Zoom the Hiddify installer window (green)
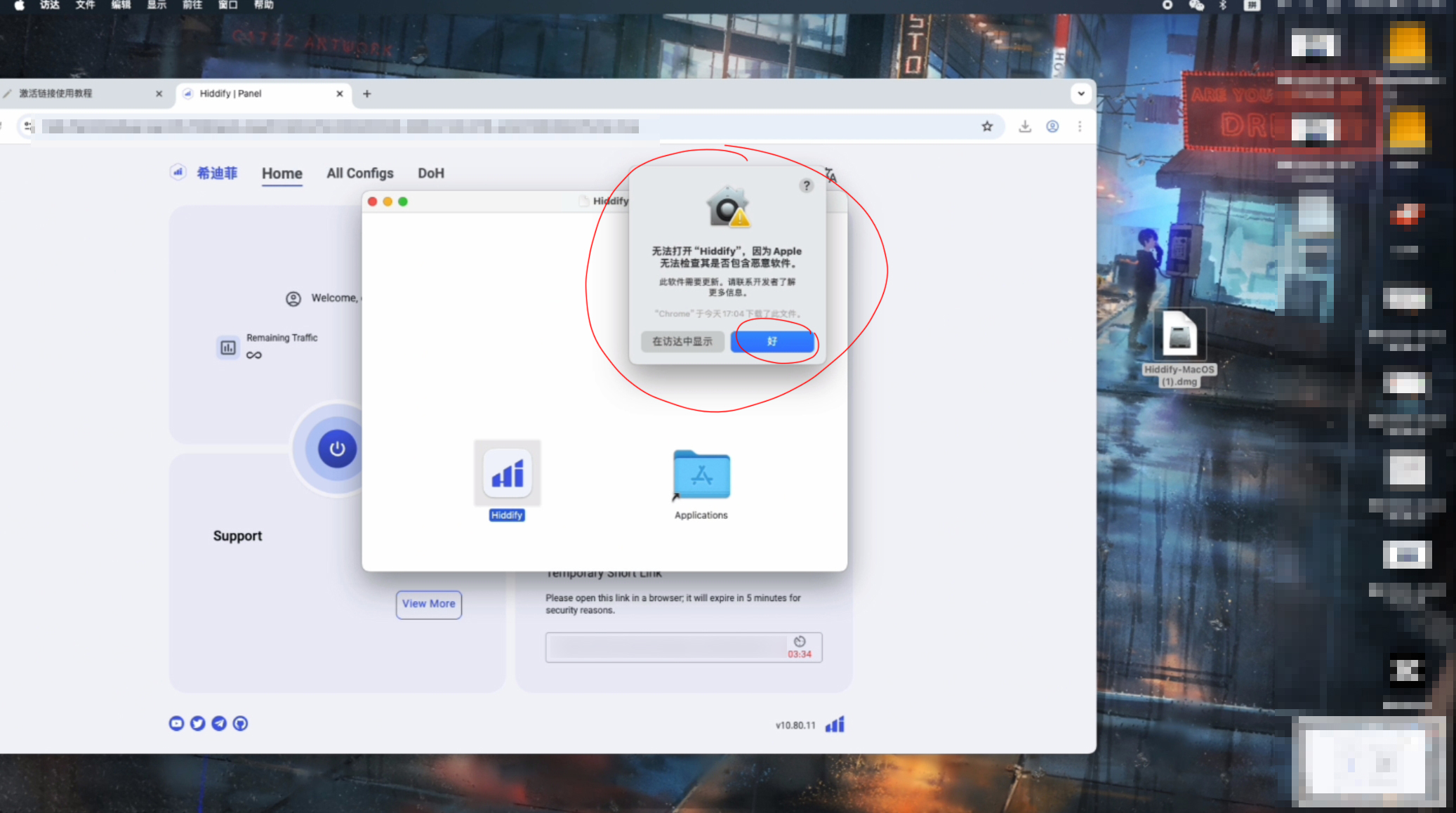Viewport: 1456px width, 813px height. point(403,201)
